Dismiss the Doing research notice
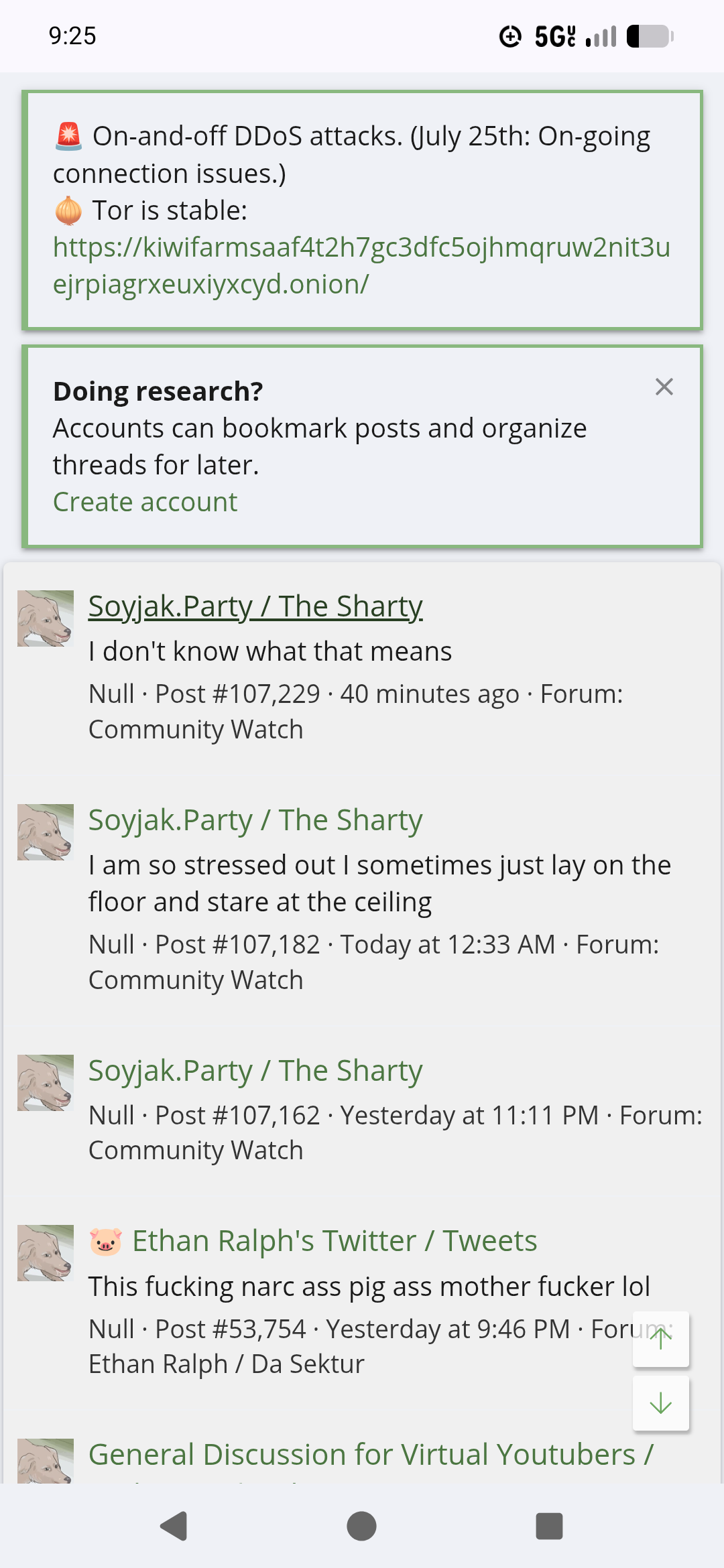Viewport: 724px width, 1568px height. click(x=664, y=387)
